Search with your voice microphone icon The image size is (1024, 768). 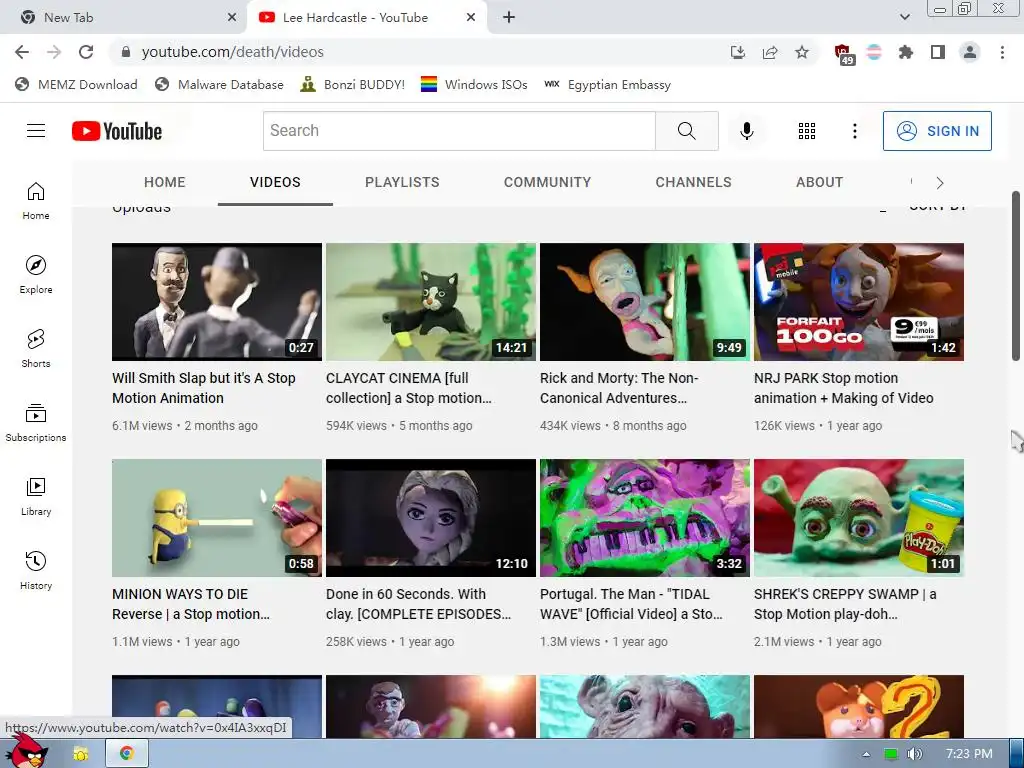746,131
